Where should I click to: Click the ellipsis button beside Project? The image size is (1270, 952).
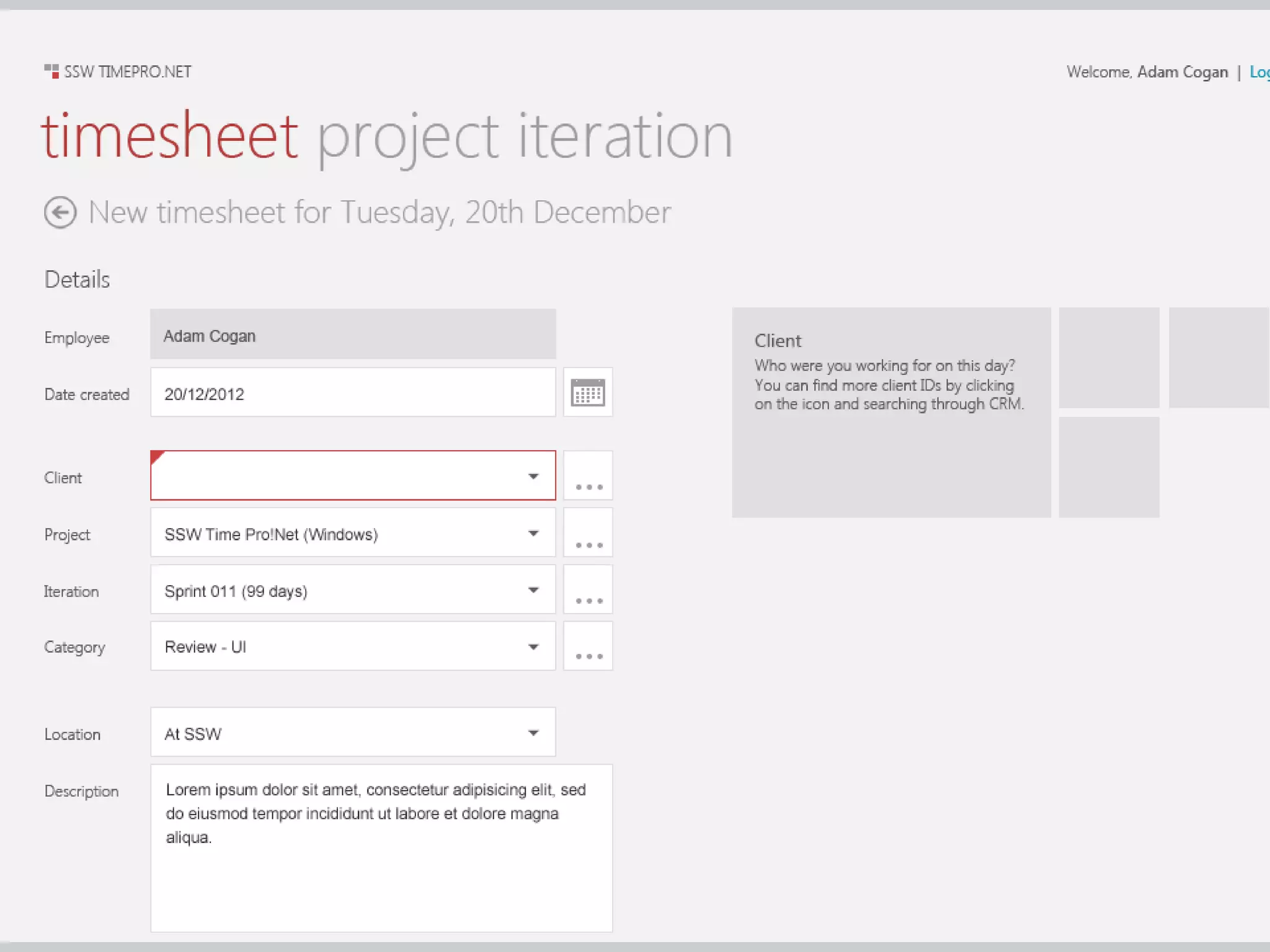pyautogui.click(x=588, y=533)
